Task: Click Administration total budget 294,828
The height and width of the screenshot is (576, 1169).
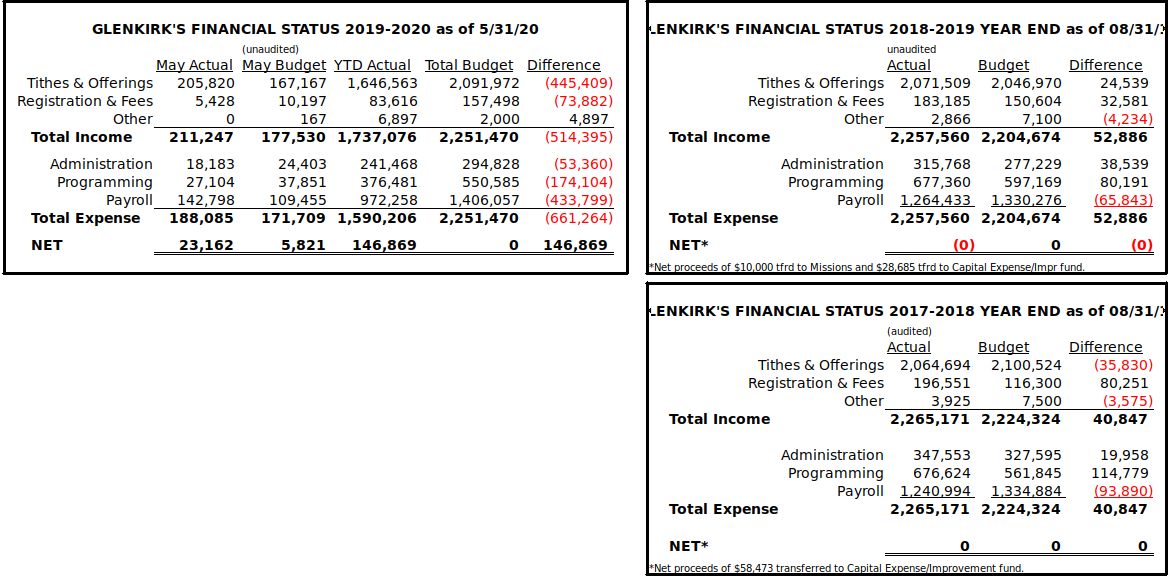Action: (x=491, y=164)
